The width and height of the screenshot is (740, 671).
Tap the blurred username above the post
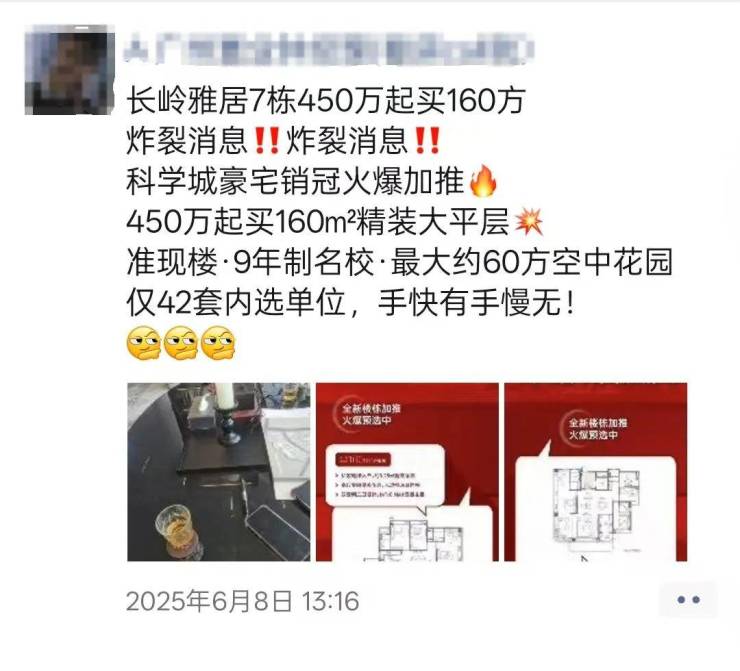click(x=329, y=50)
